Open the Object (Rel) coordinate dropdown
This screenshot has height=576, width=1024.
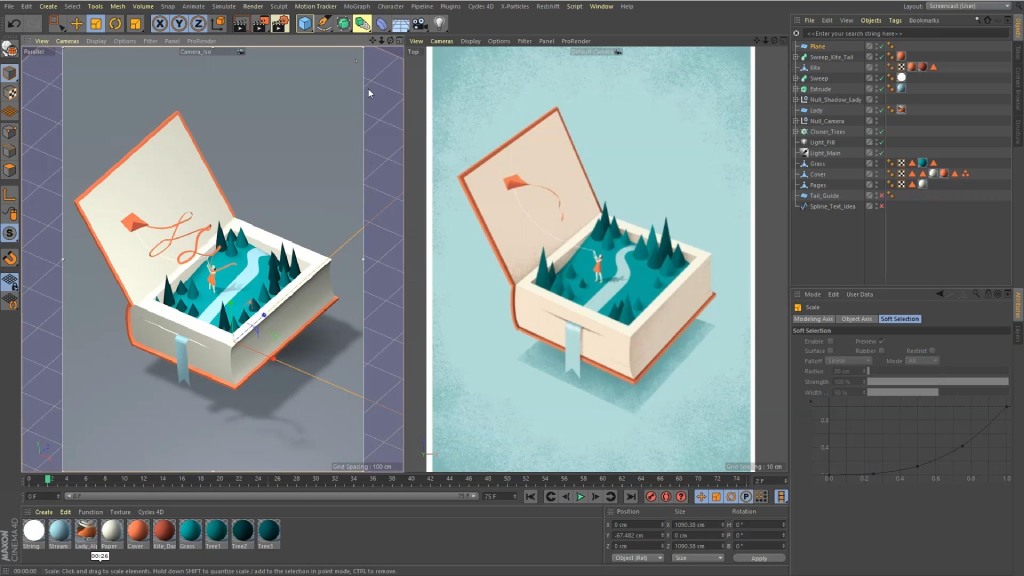pos(637,558)
